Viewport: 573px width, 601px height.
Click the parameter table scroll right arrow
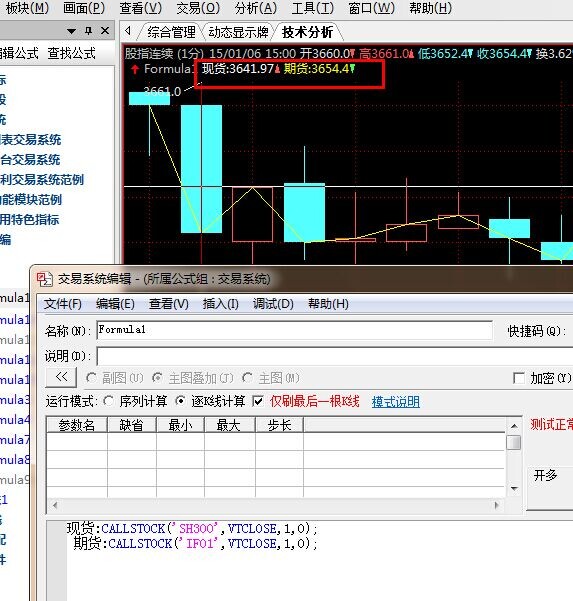(497, 505)
